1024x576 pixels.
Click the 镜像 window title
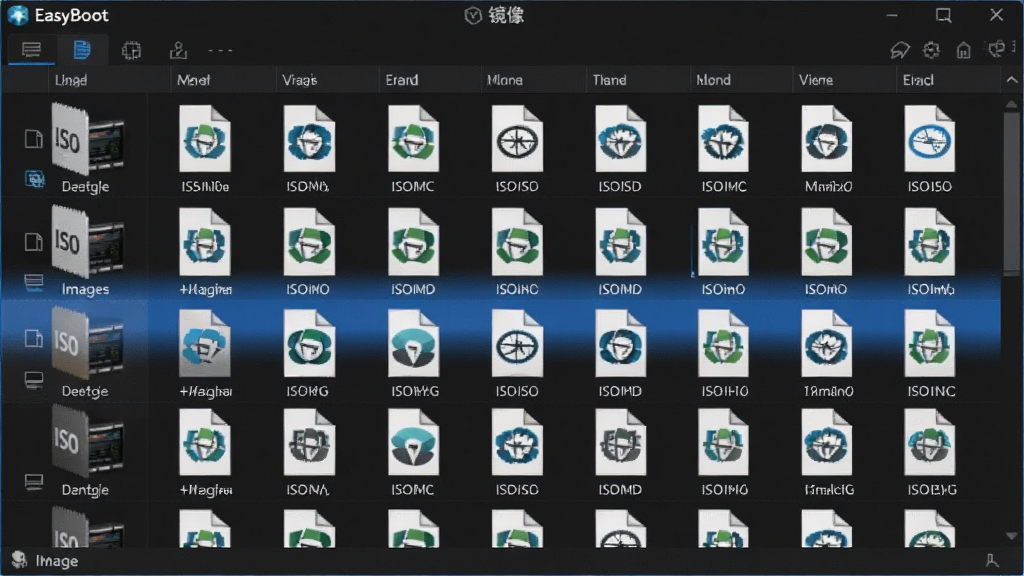click(506, 15)
